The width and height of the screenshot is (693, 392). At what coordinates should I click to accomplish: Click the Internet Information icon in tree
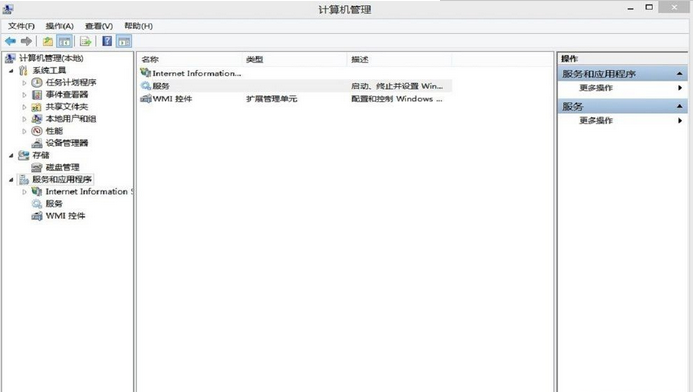pyautogui.click(x=37, y=191)
